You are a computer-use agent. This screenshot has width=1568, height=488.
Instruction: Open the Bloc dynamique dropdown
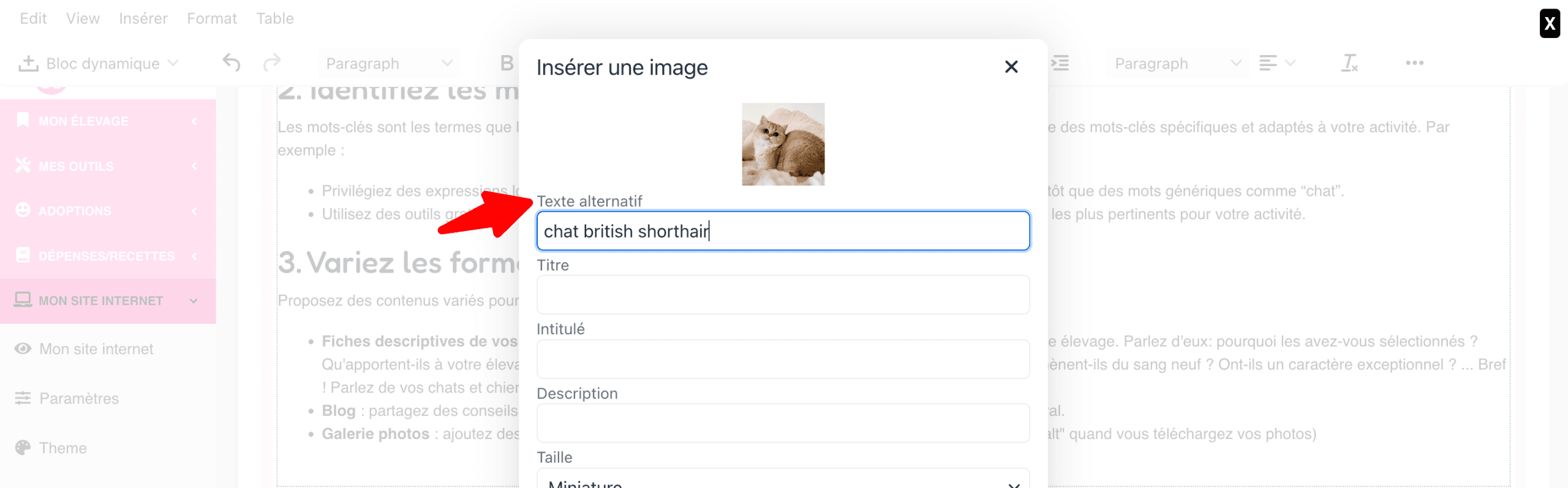click(99, 63)
